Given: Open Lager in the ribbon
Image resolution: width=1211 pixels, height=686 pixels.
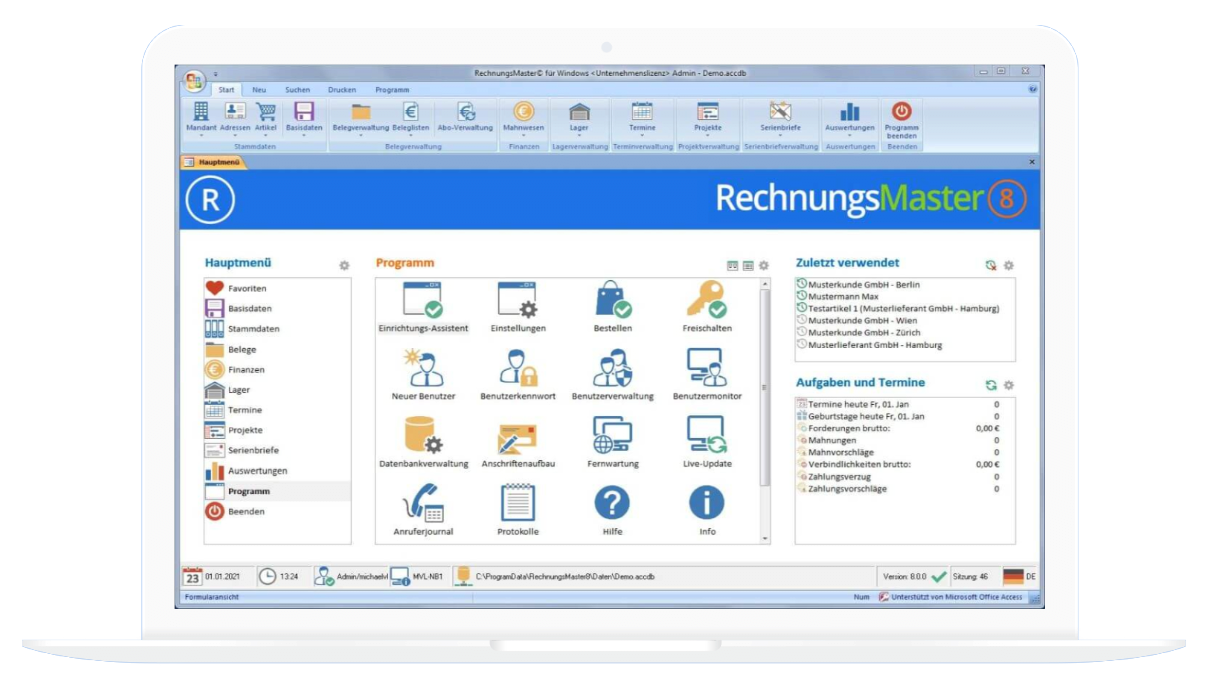Looking at the screenshot, I should (x=579, y=117).
